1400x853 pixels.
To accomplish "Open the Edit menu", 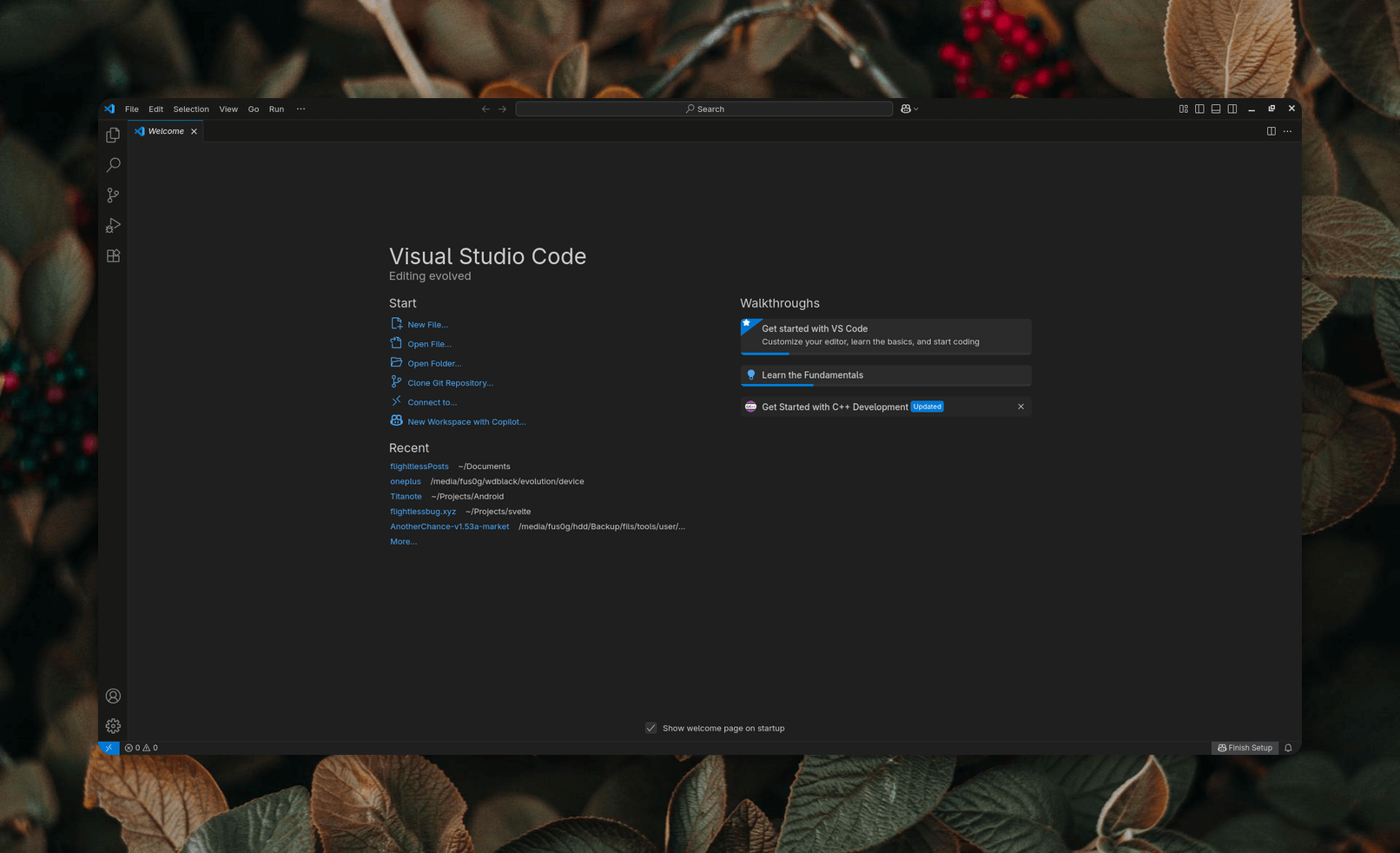I will tap(155, 109).
